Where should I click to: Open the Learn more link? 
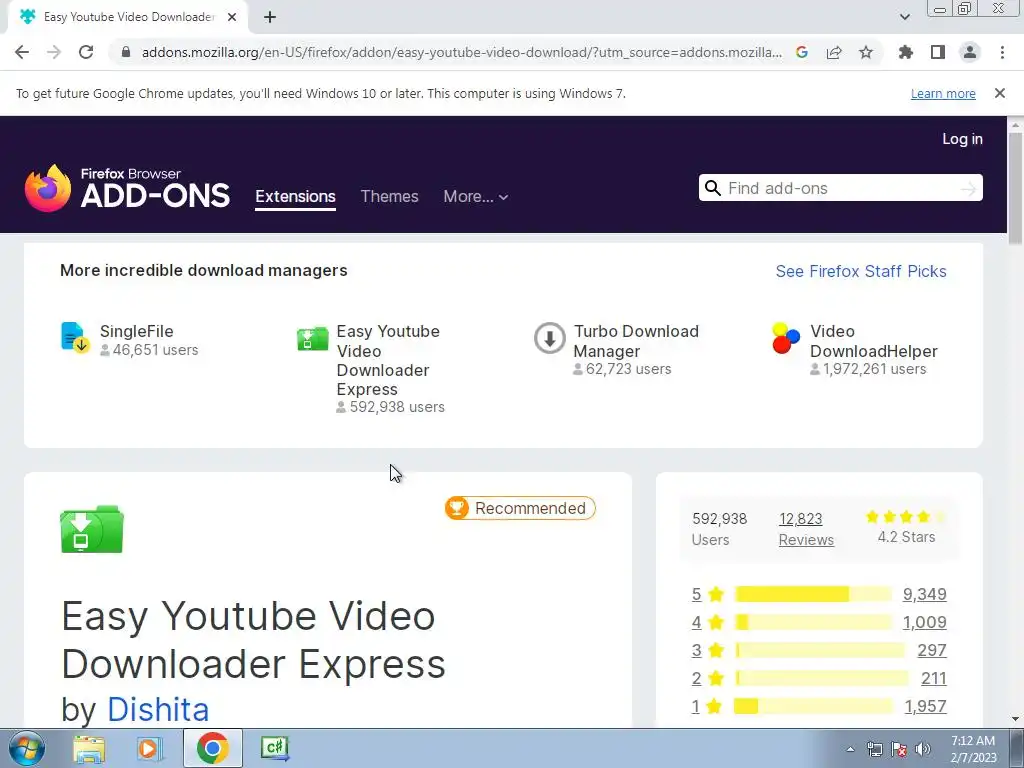(943, 93)
